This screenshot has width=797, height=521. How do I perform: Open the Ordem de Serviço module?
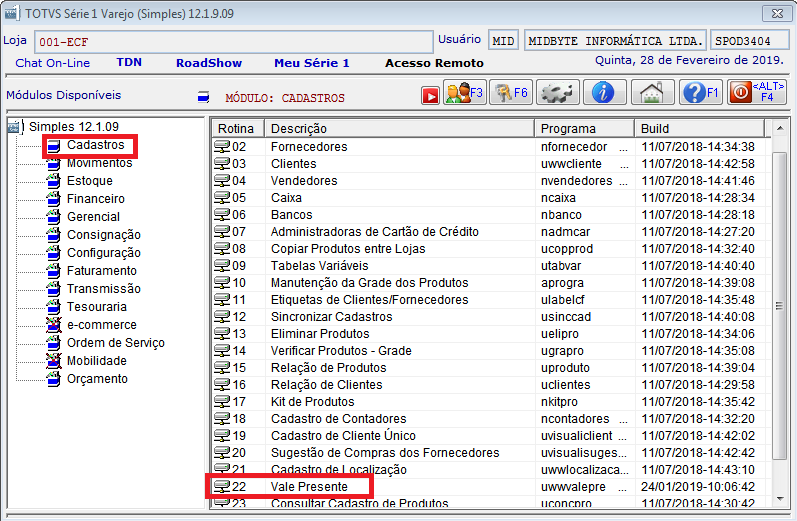tap(116, 343)
